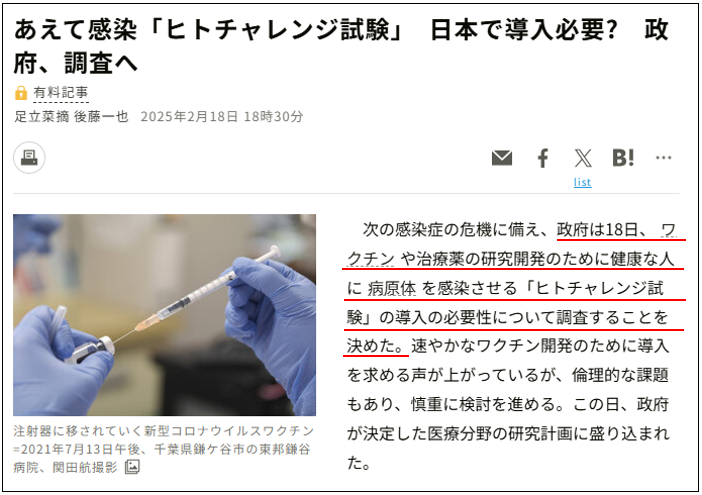Click the article headline text

341,46
